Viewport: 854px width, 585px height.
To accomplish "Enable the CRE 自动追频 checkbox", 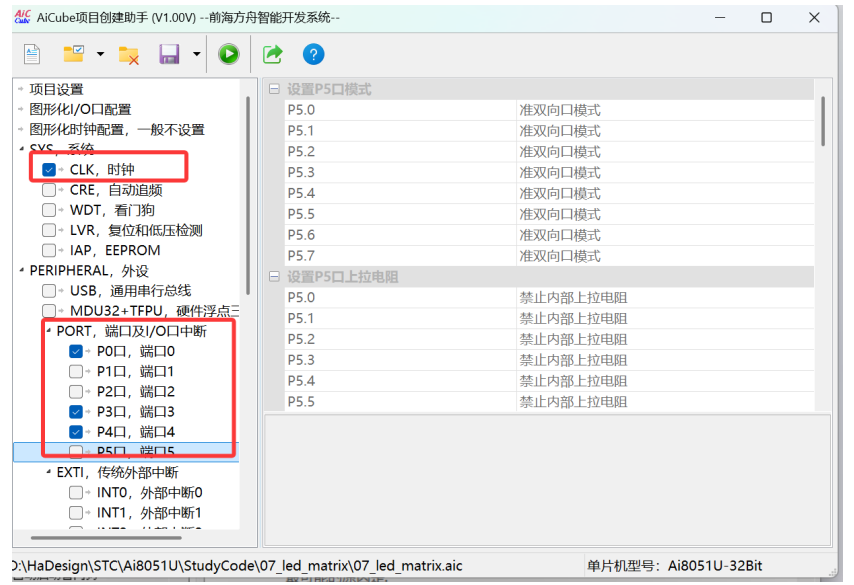I will click(49, 190).
